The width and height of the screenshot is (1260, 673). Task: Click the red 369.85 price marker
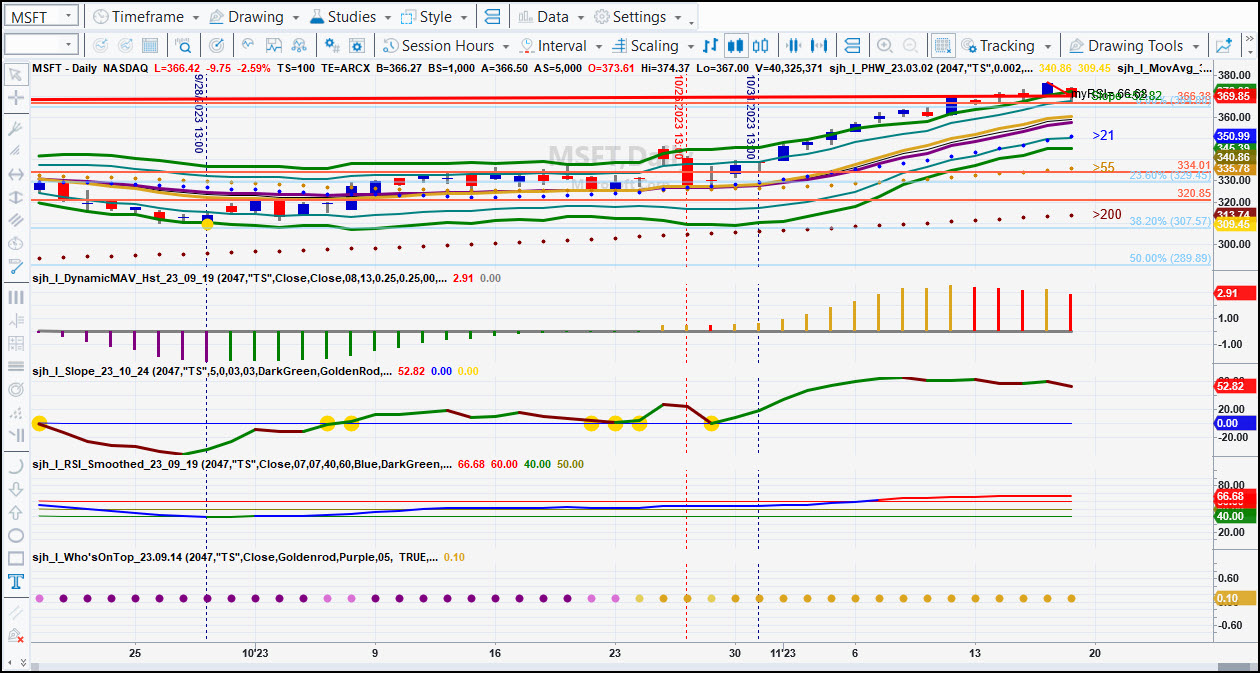[1234, 96]
